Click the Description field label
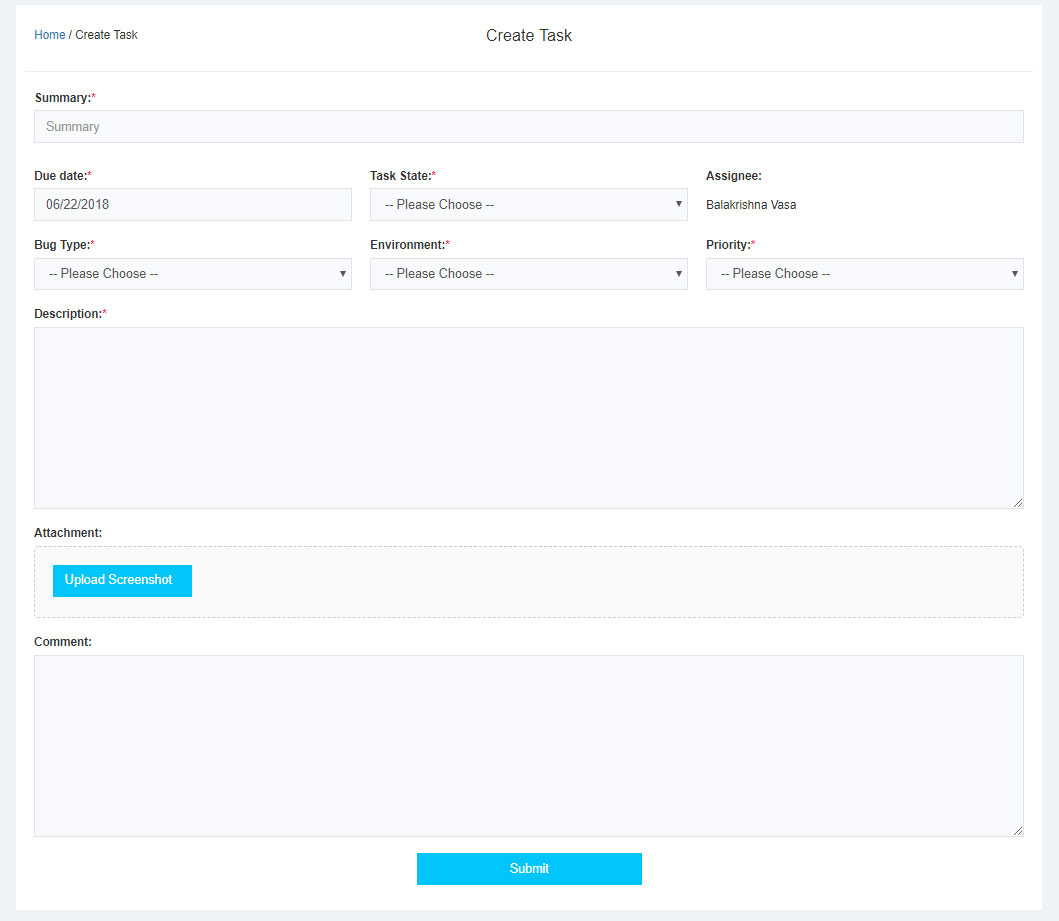The image size is (1059, 921). (68, 314)
